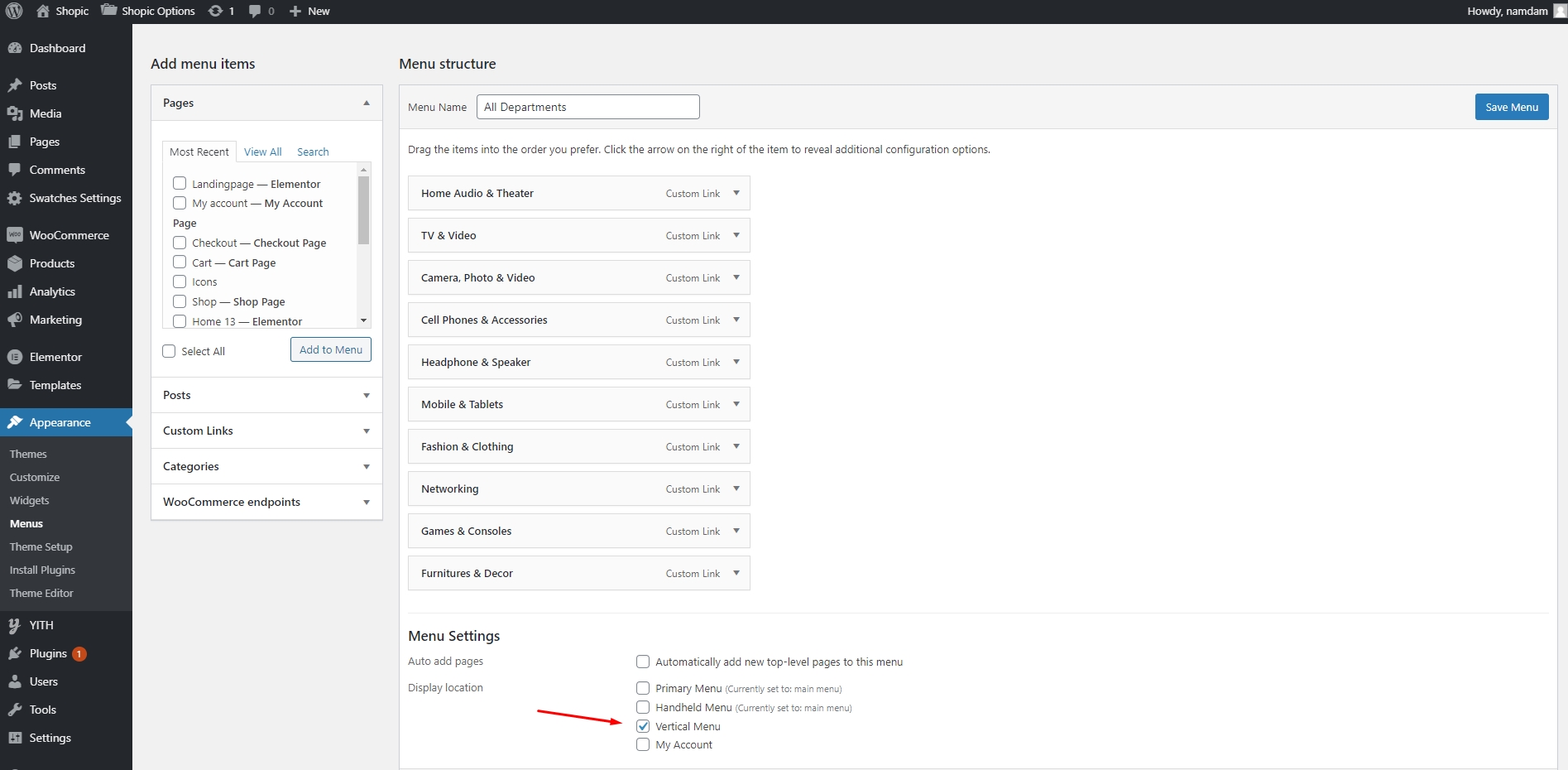The width and height of the screenshot is (1568, 770).
Task: Expand the TV & Video menu item arrow
Action: tap(736, 235)
